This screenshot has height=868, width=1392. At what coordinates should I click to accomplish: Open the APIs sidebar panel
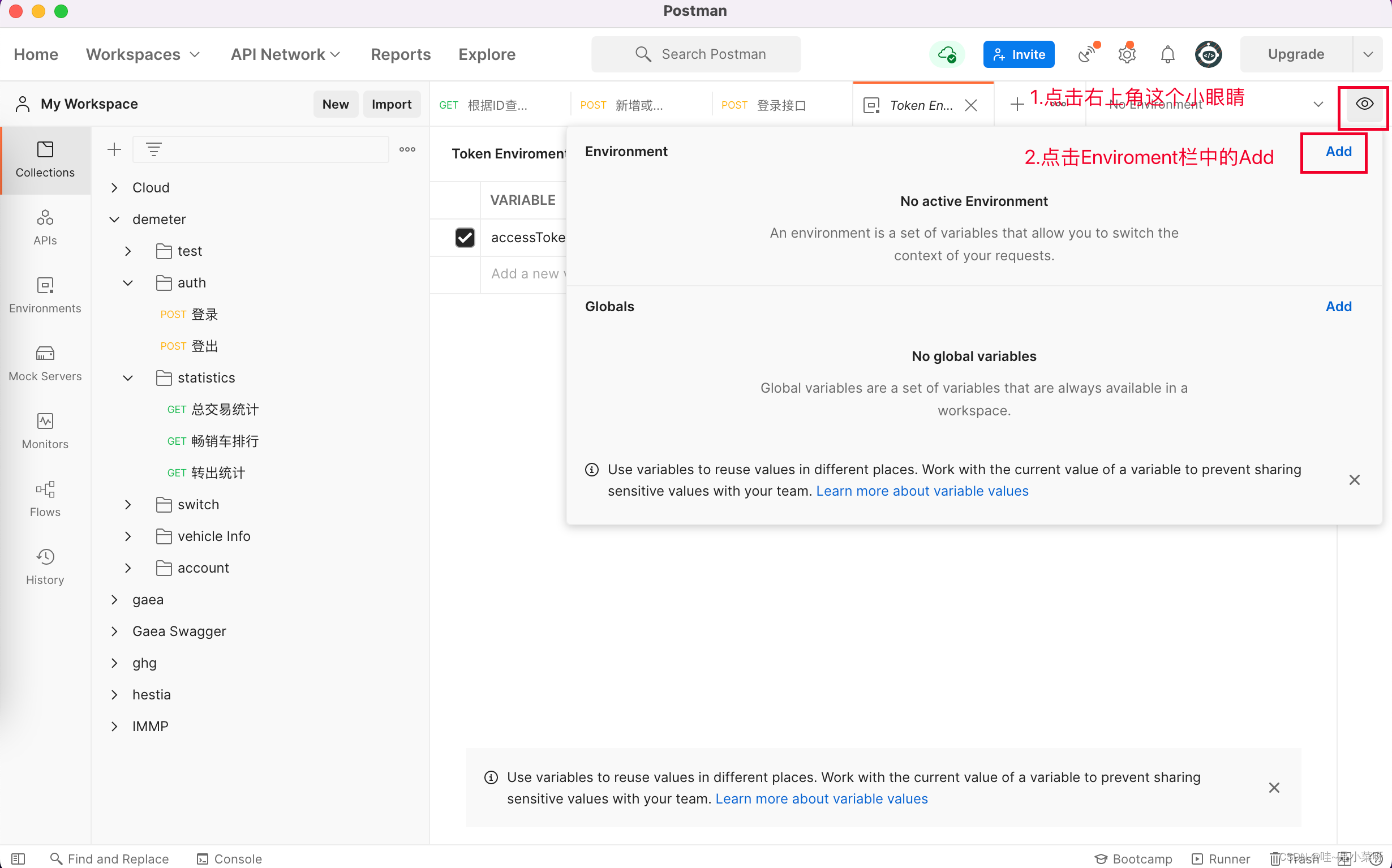pos(45,227)
